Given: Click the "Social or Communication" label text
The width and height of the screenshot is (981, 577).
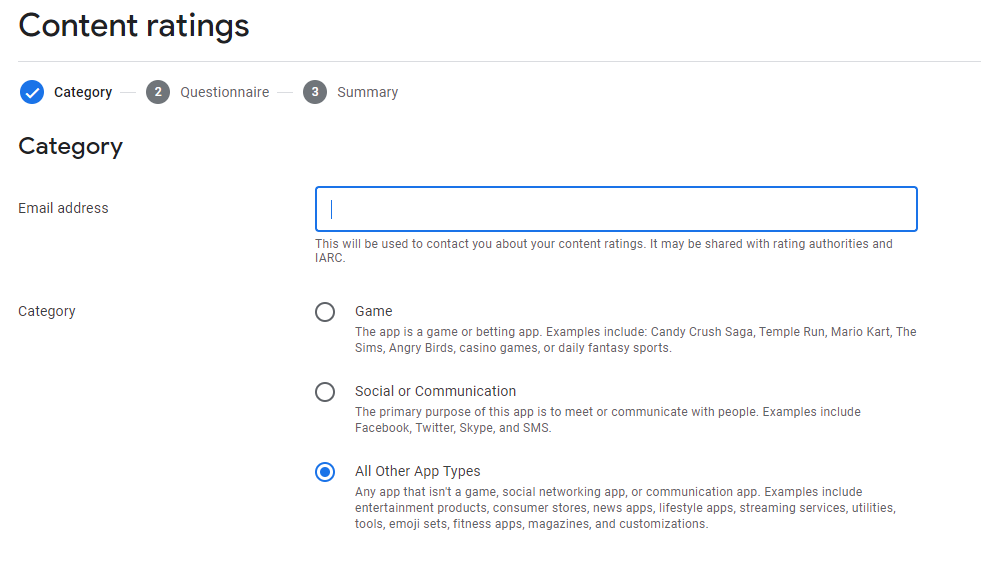Looking at the screenshot, I should pos(435,391).
